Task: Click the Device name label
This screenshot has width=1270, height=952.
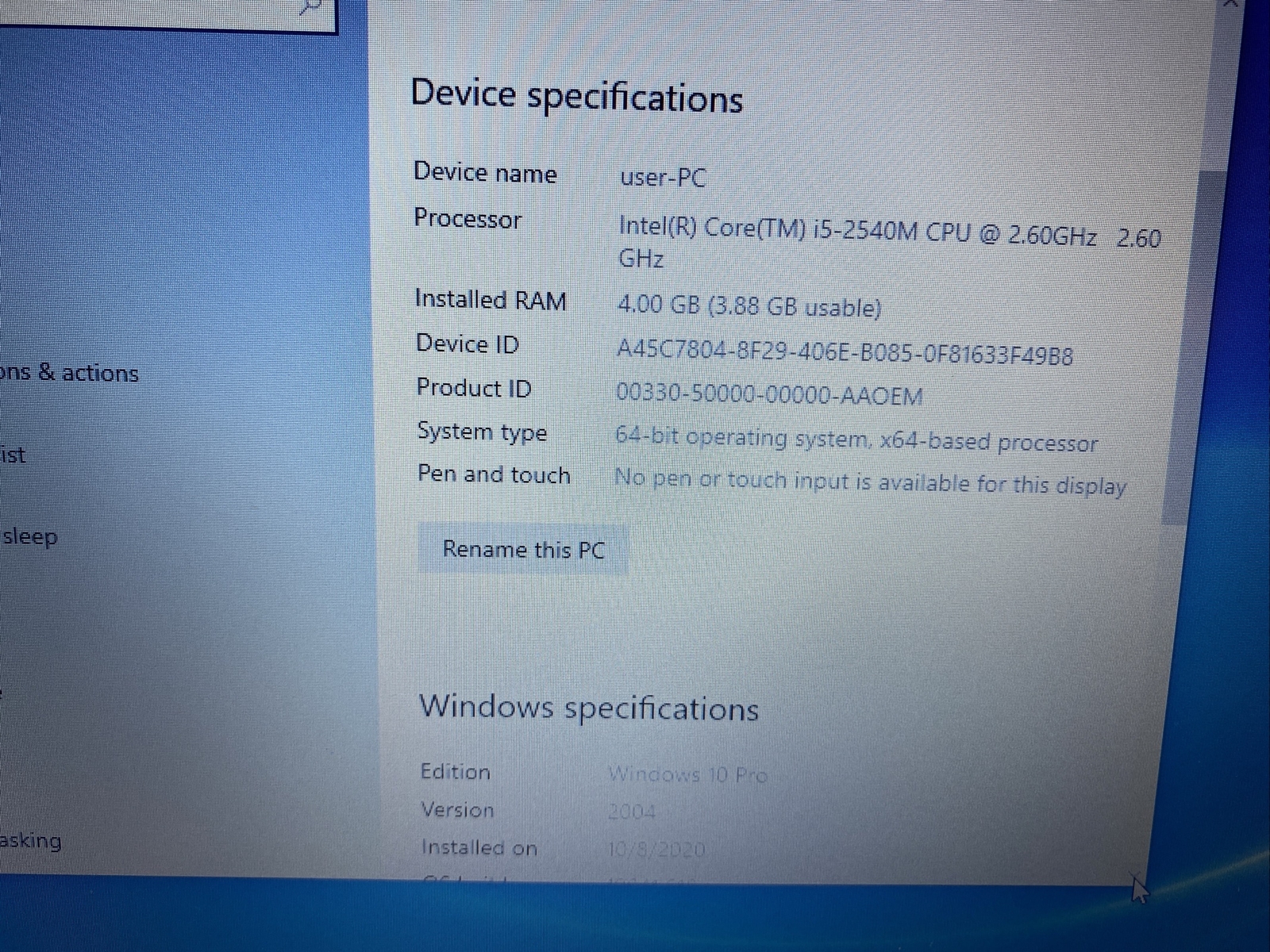Action: [x=485, y=173]
